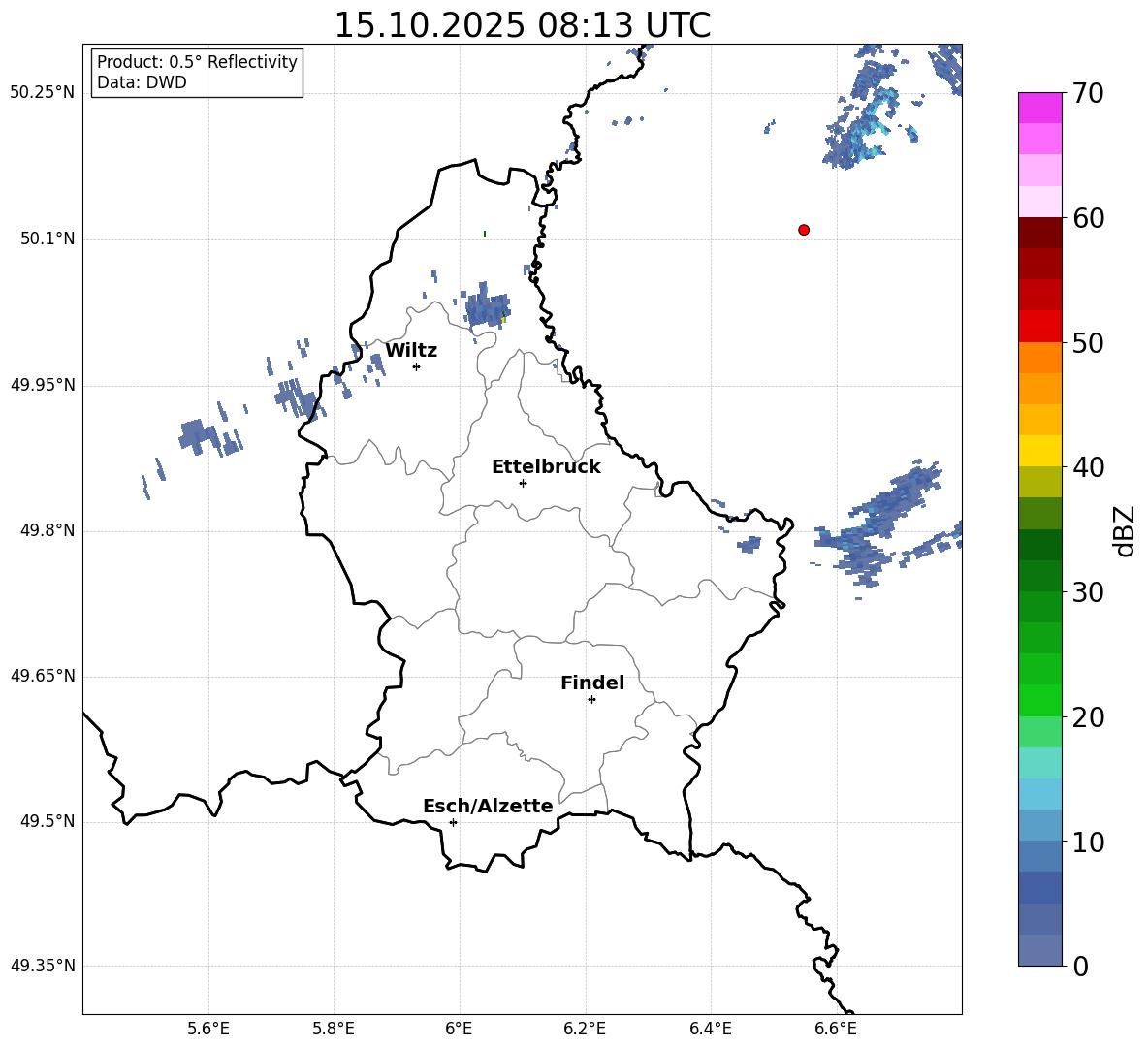This screenshot has width=1148, height=1048.
Task: Click the radar echo cell just east of Luxembourg
Action: pos(749,544)
